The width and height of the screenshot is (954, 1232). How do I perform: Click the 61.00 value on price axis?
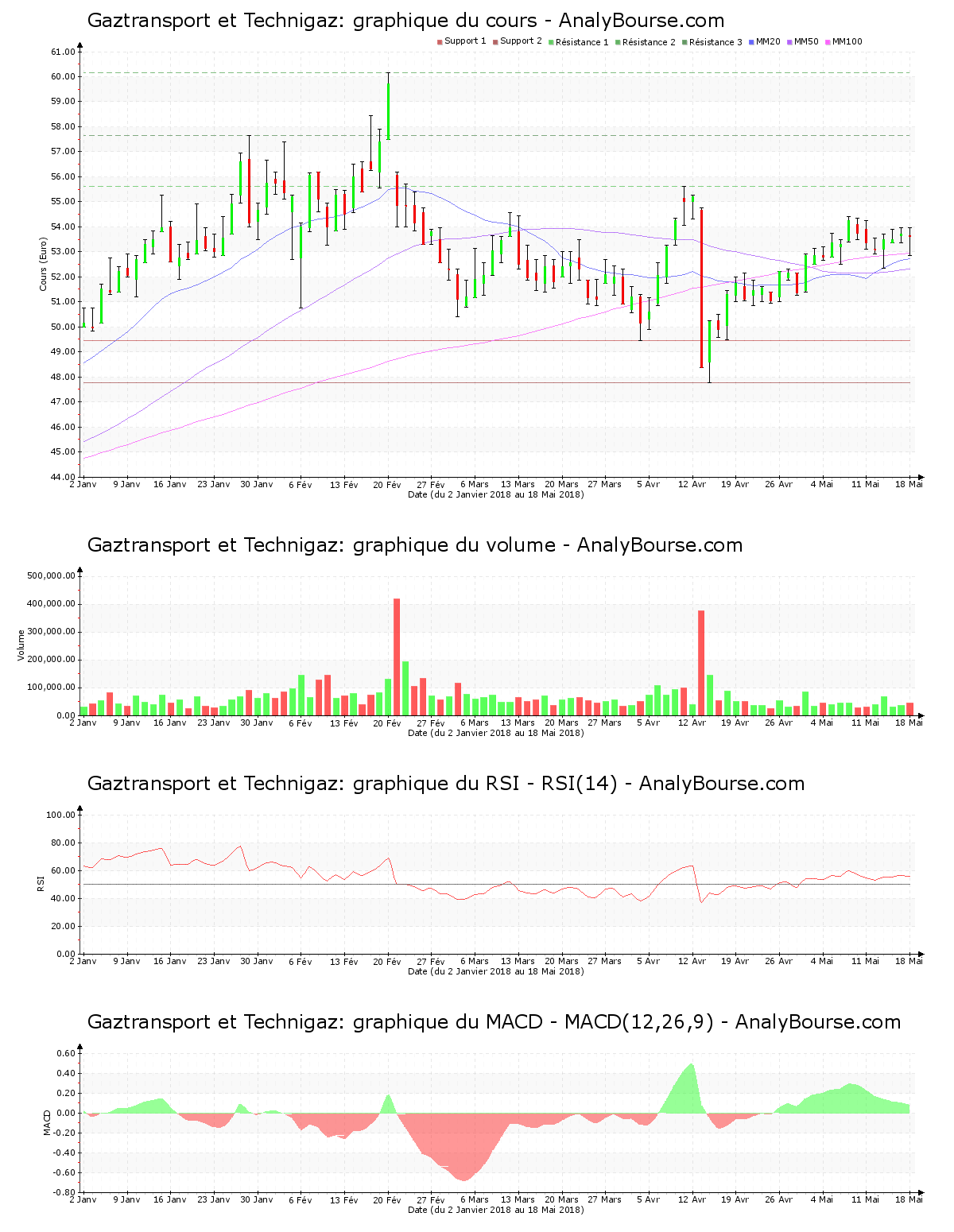[63, 52]
